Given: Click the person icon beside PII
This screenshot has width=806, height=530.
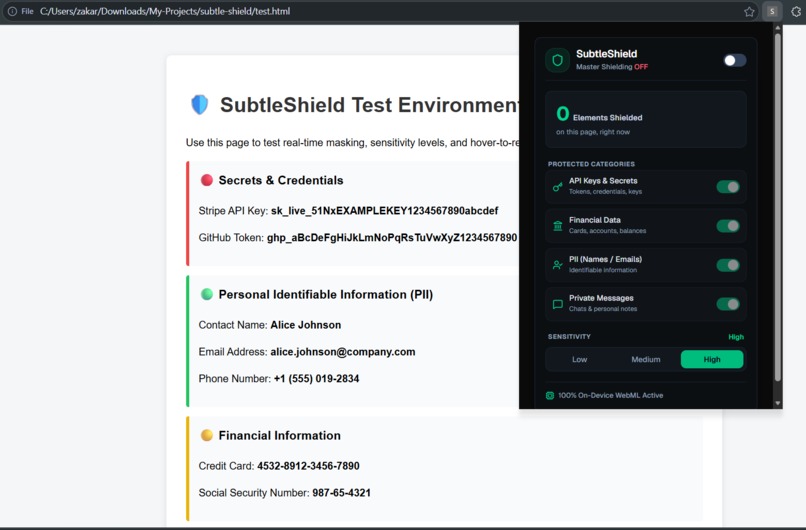Looking at the screenshot, I should click(557, 265).
